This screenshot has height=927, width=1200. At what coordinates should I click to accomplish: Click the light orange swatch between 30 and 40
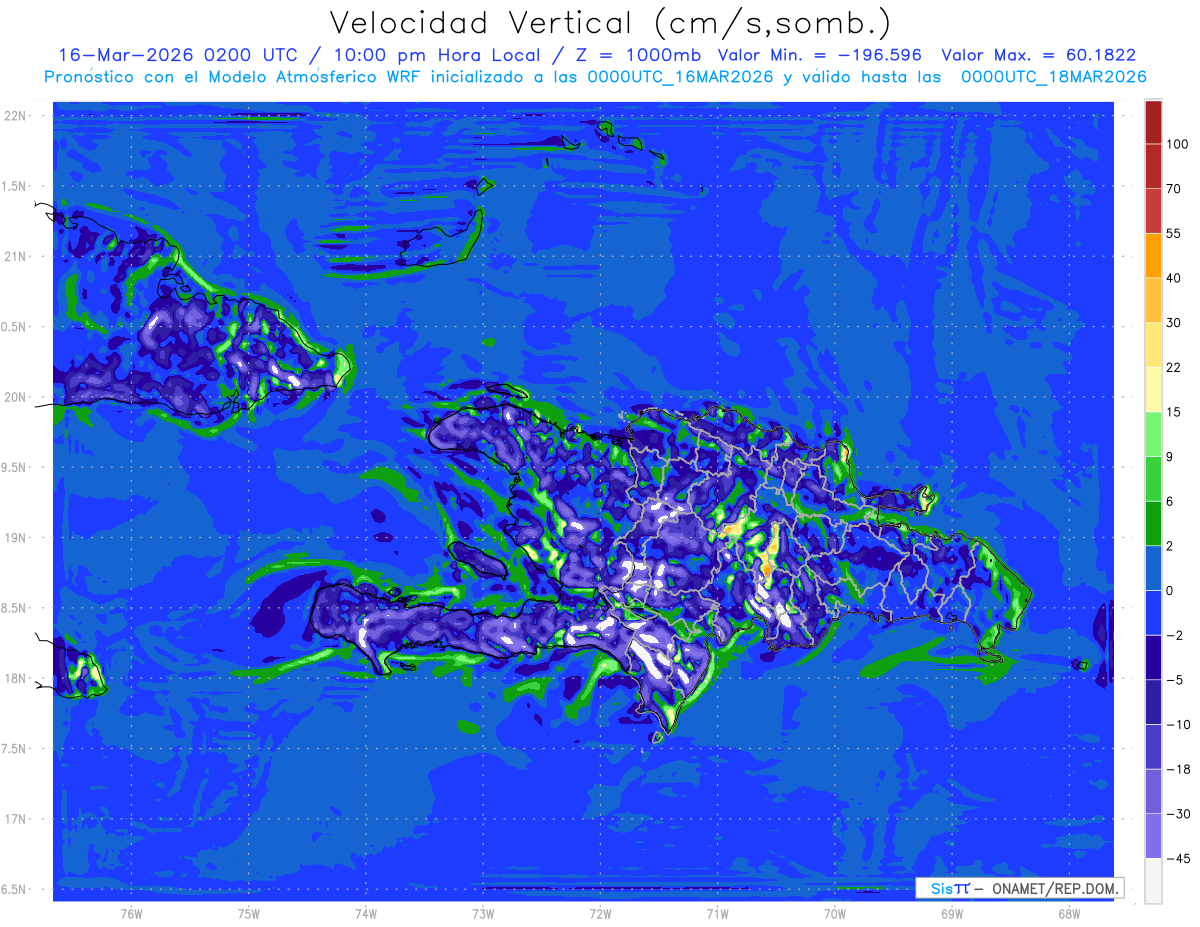tap(1153, 300)
